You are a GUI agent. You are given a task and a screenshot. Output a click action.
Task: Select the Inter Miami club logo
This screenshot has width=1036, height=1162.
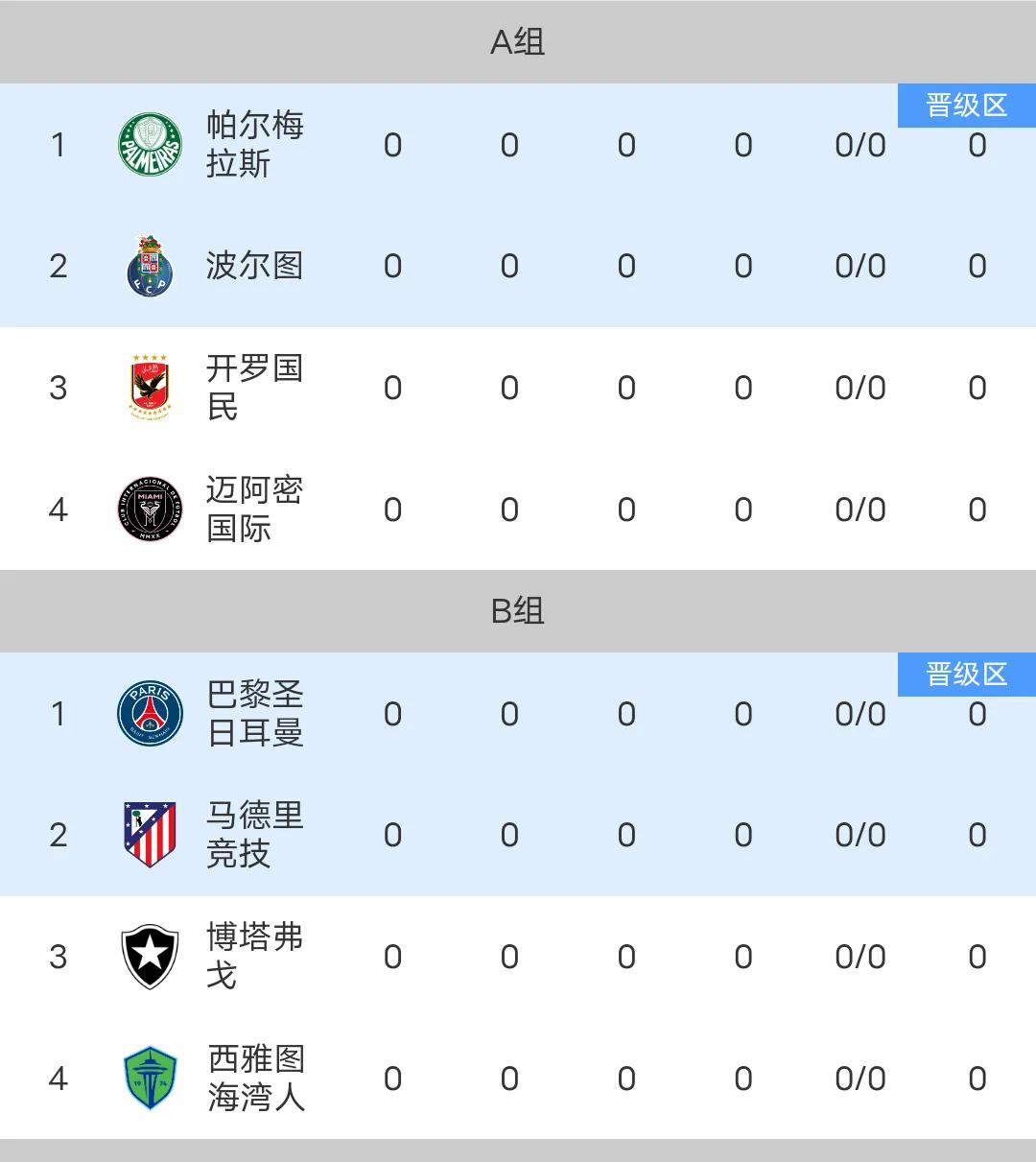[x=150, y=509]
